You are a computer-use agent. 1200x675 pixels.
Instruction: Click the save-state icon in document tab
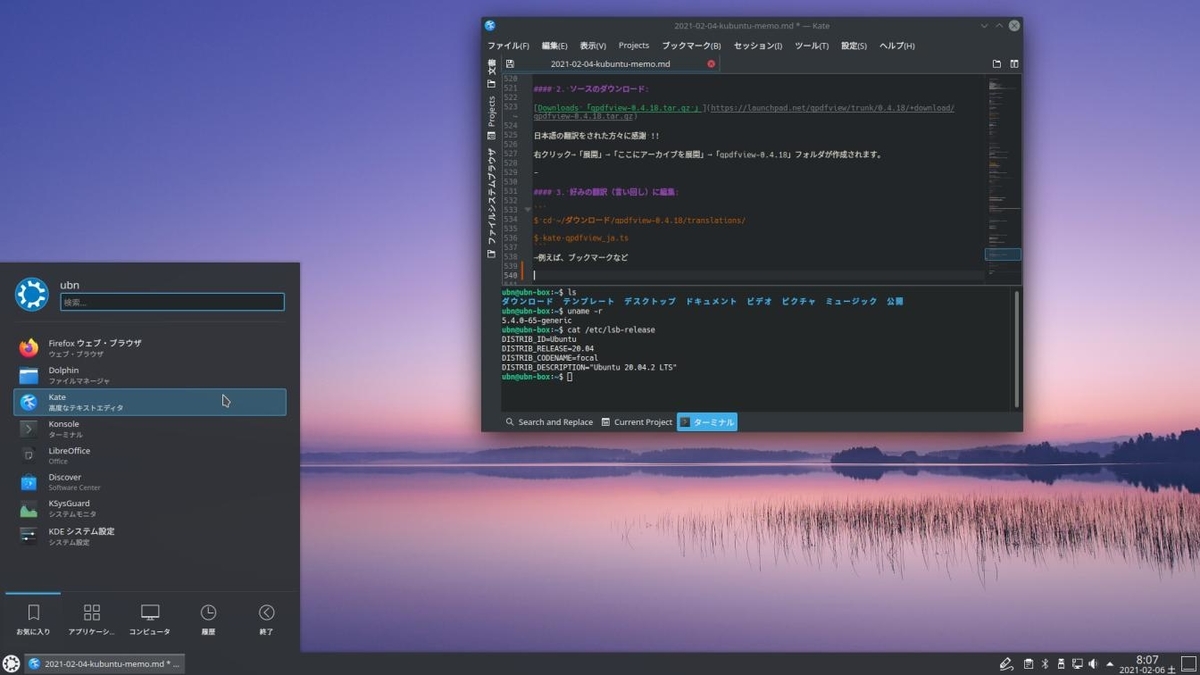click(510, 64)
